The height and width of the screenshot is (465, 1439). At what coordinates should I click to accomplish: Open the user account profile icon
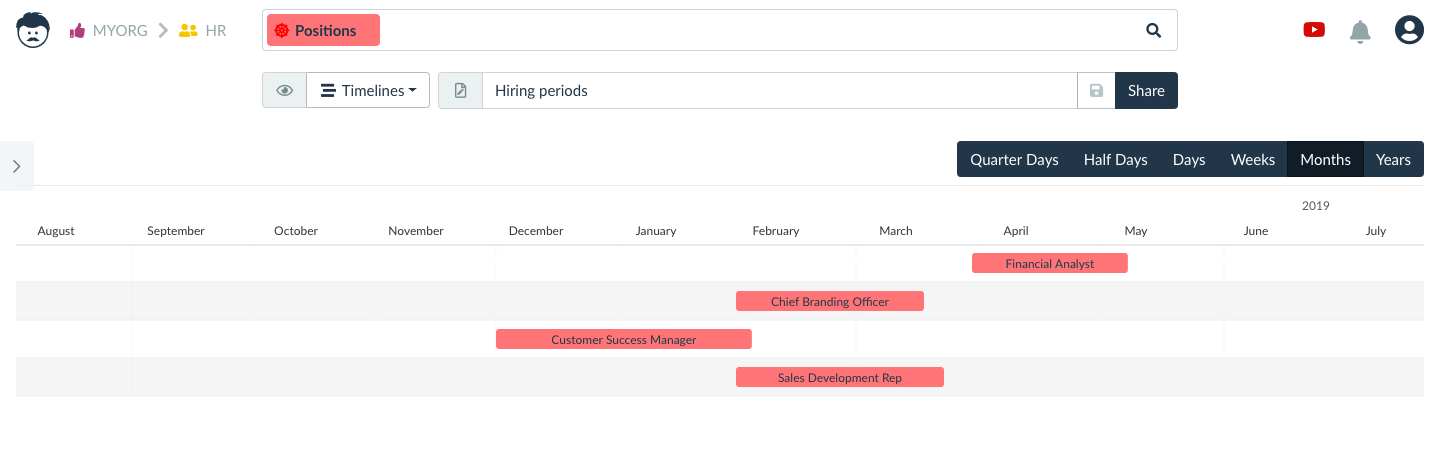tap(1409, 30)
